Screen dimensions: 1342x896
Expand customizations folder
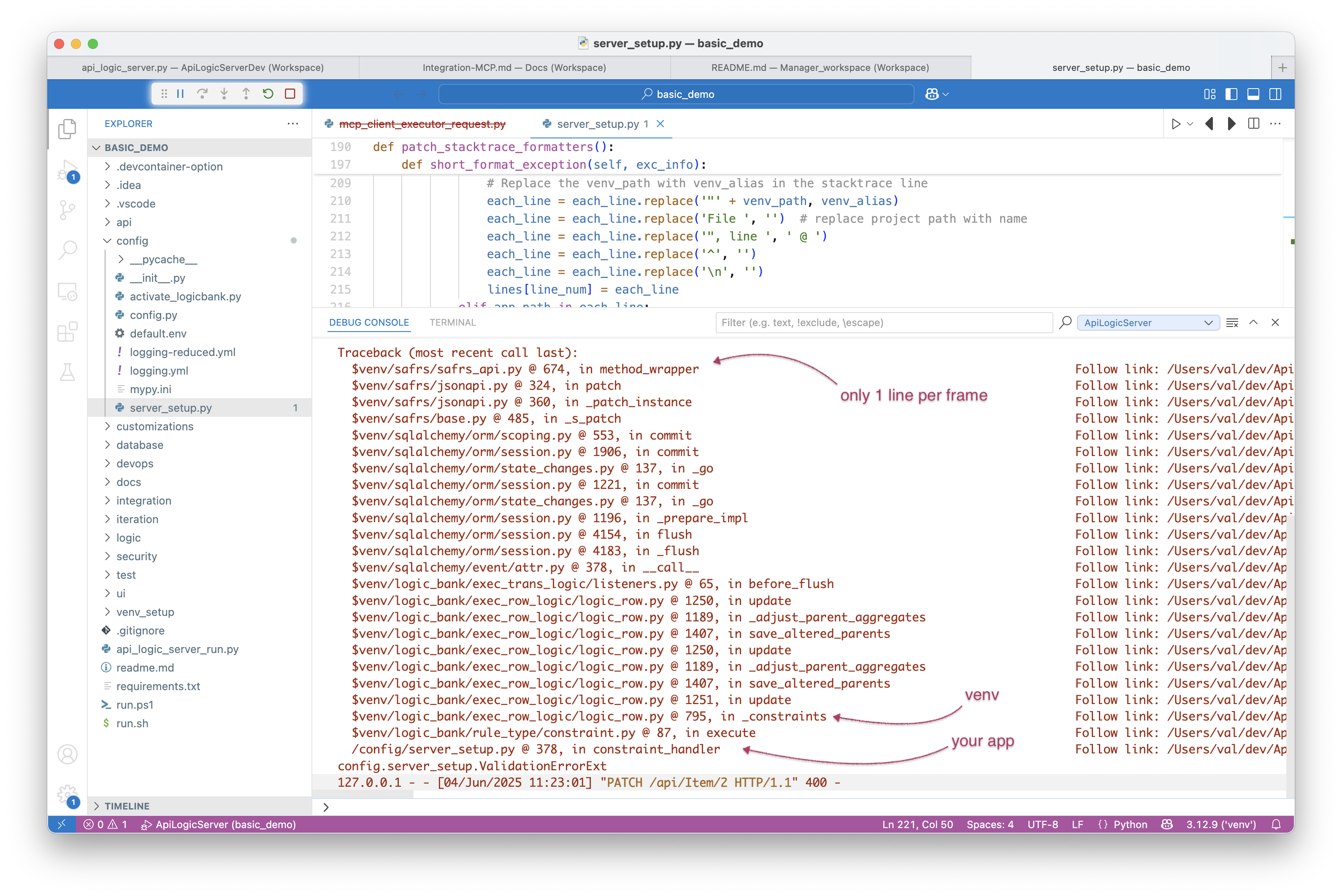click(200, 426)
